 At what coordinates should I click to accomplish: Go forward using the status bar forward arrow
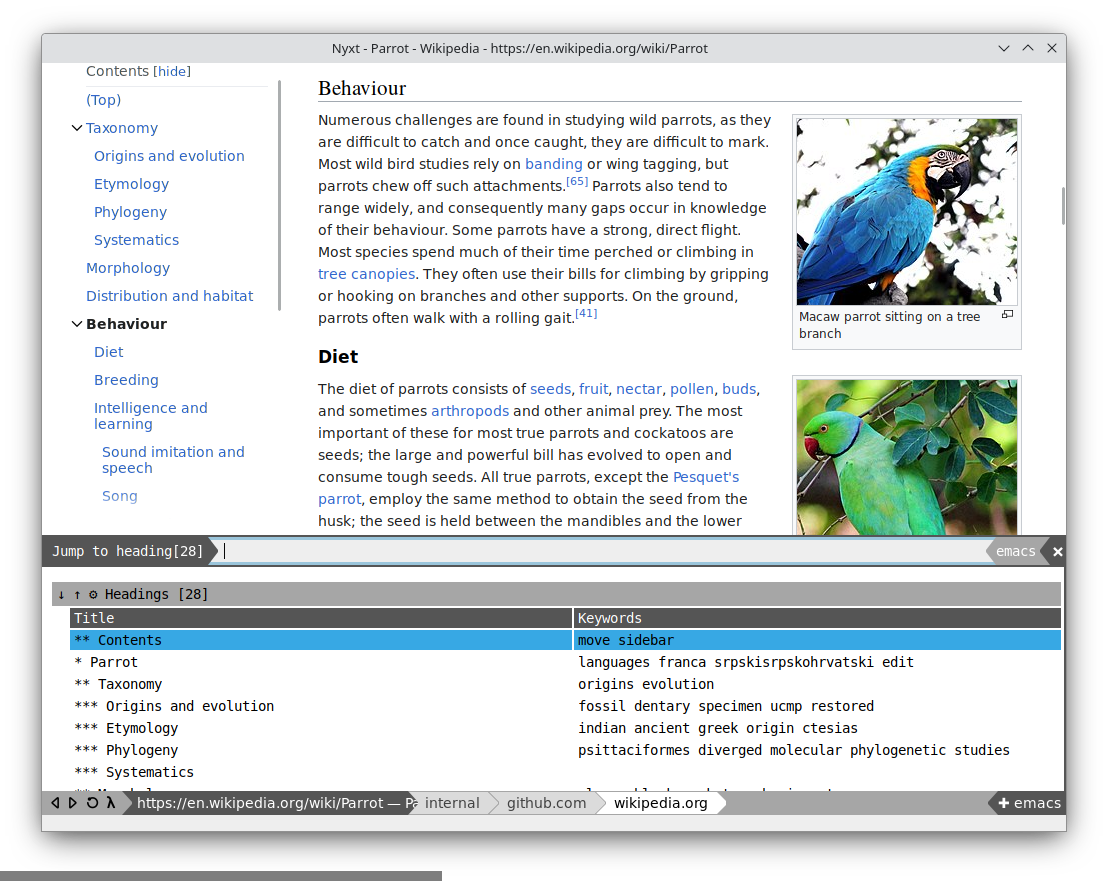(x=73, y=803)
